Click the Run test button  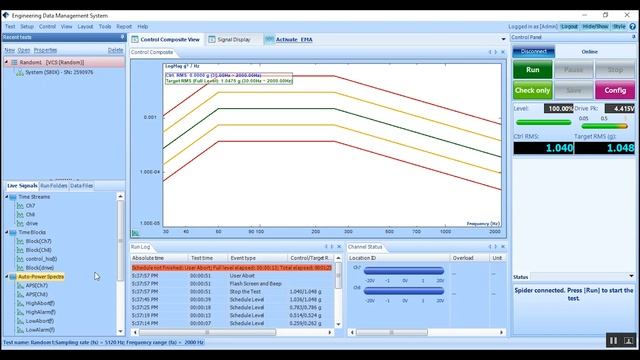[x=533, y=70]
